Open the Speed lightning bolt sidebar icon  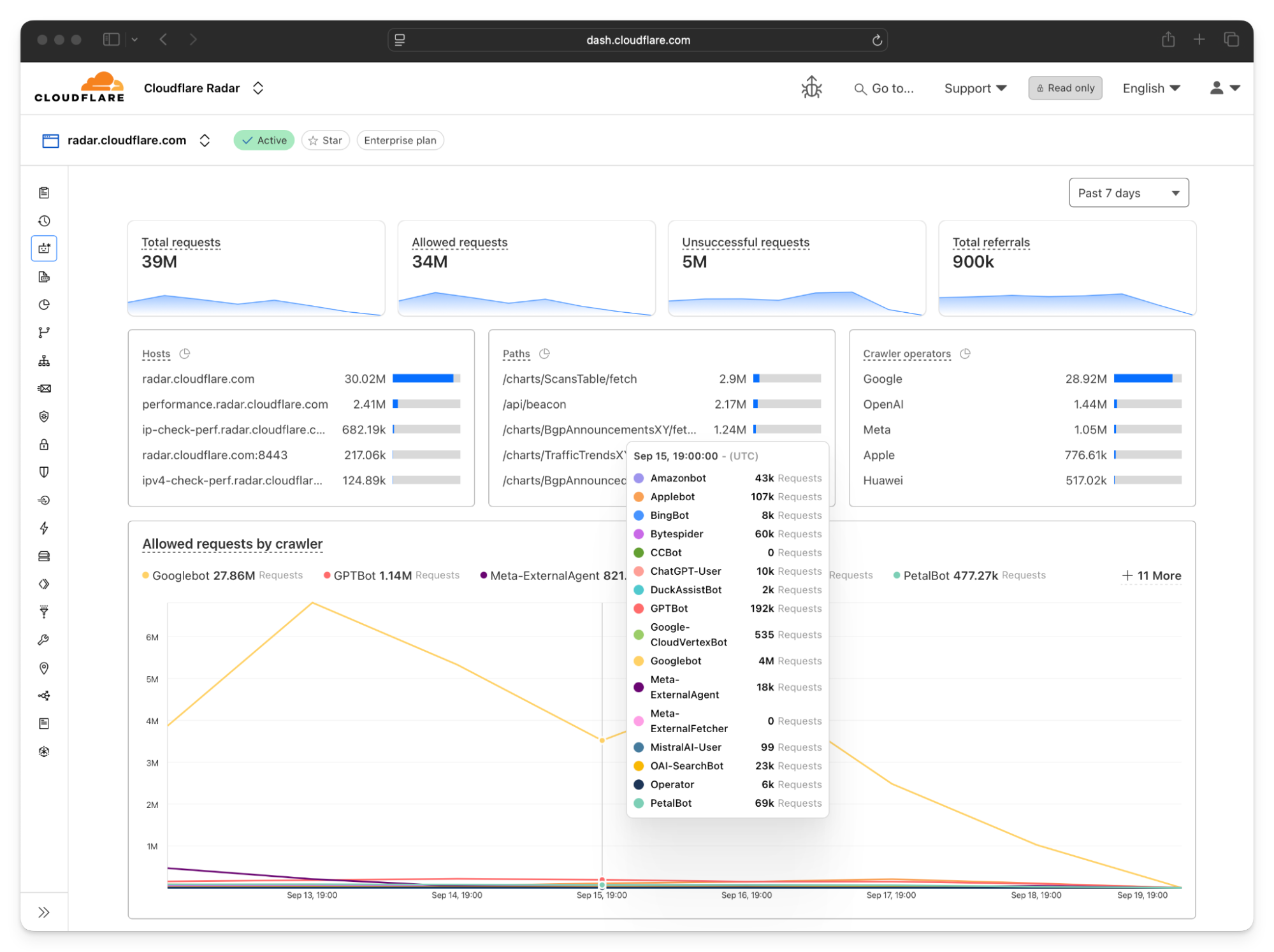pyautogui.click(x=44, y=528)
